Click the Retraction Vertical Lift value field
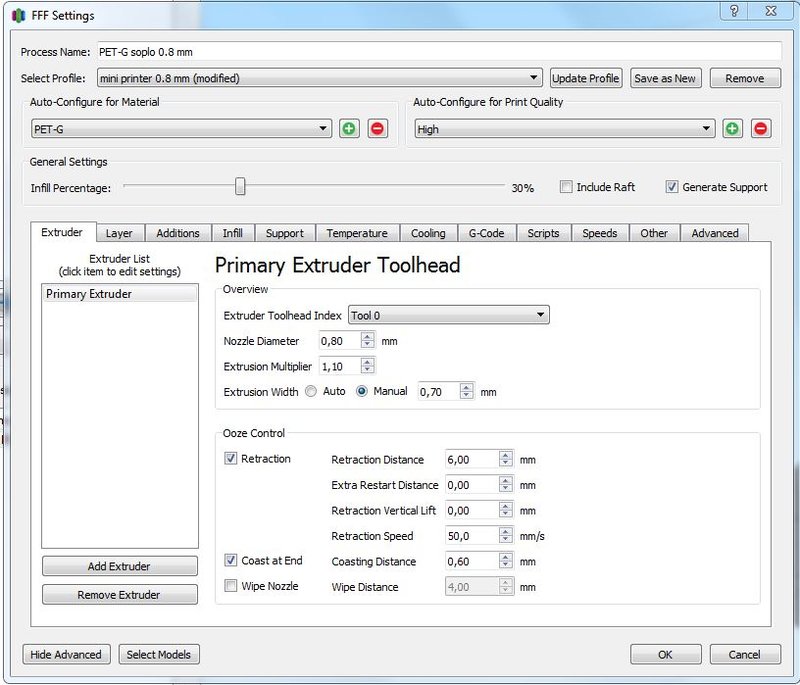This screenshot has height=685, width=800. click(x=472, y=510)
